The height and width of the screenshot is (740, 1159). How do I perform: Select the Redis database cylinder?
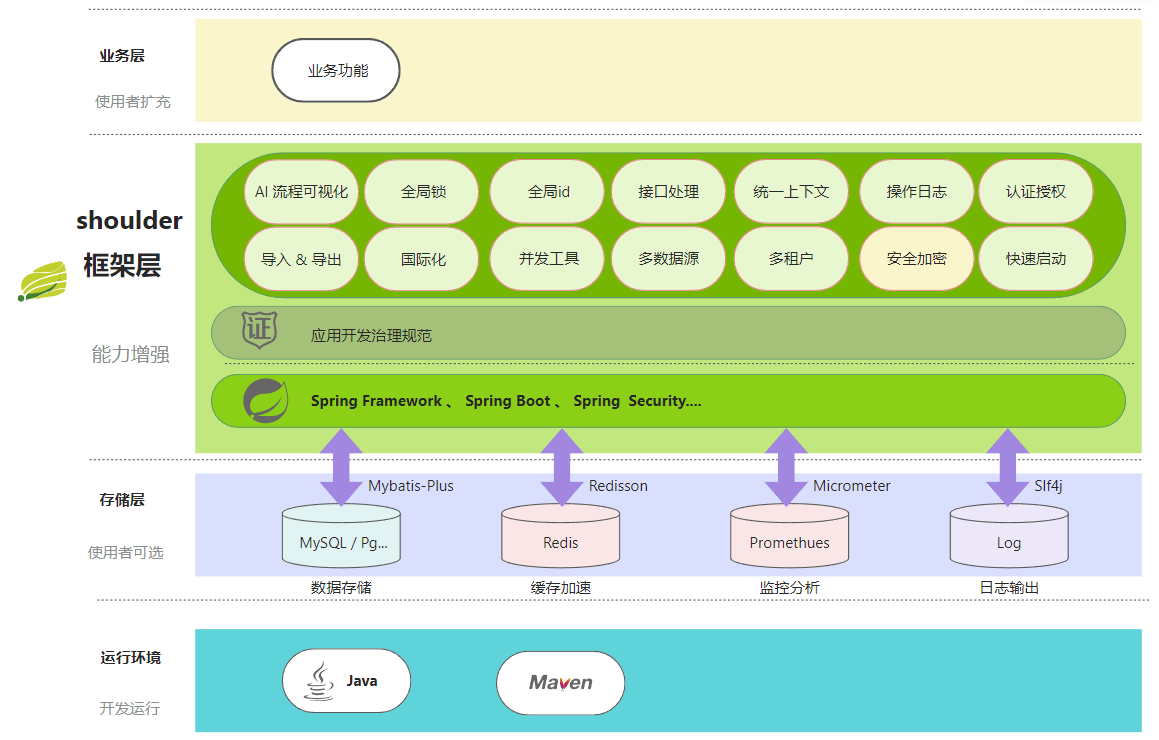(x=561, y=536)
